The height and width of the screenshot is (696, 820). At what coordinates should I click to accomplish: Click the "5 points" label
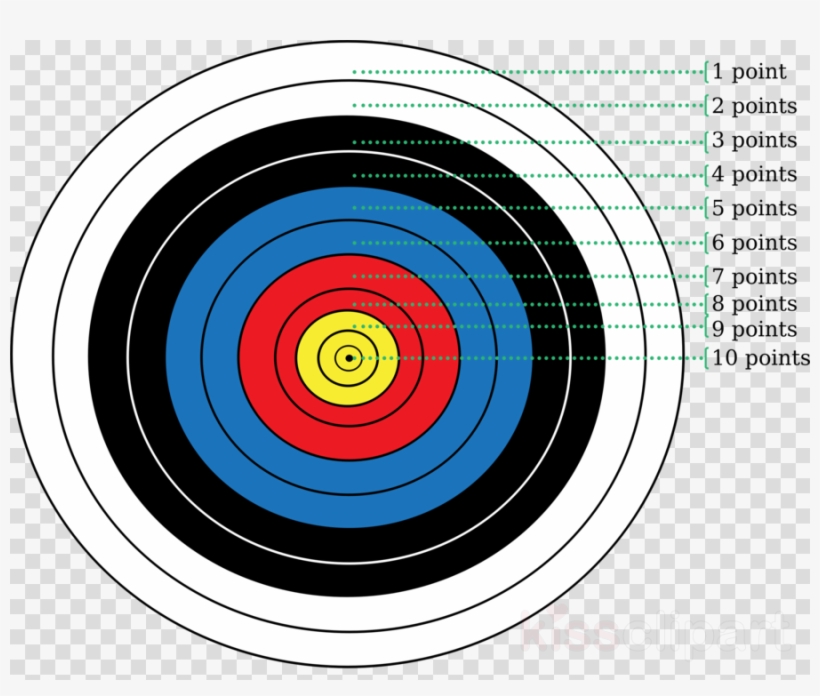[x=754, y=208]
